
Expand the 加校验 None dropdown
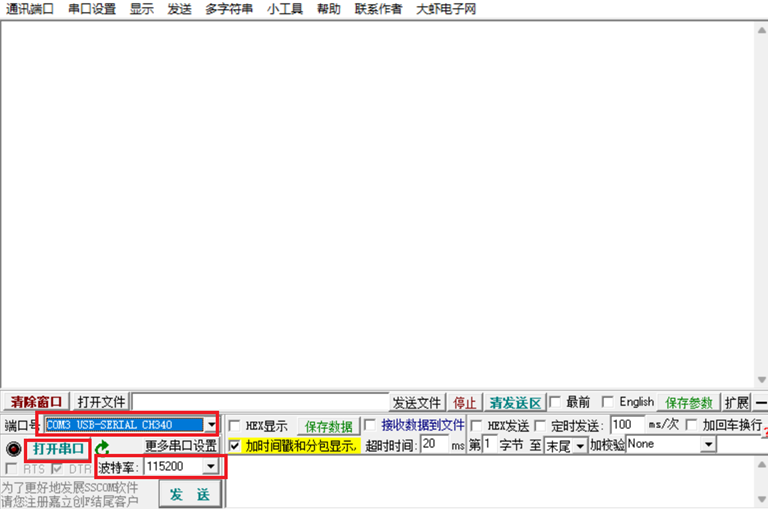coord(708,444)
